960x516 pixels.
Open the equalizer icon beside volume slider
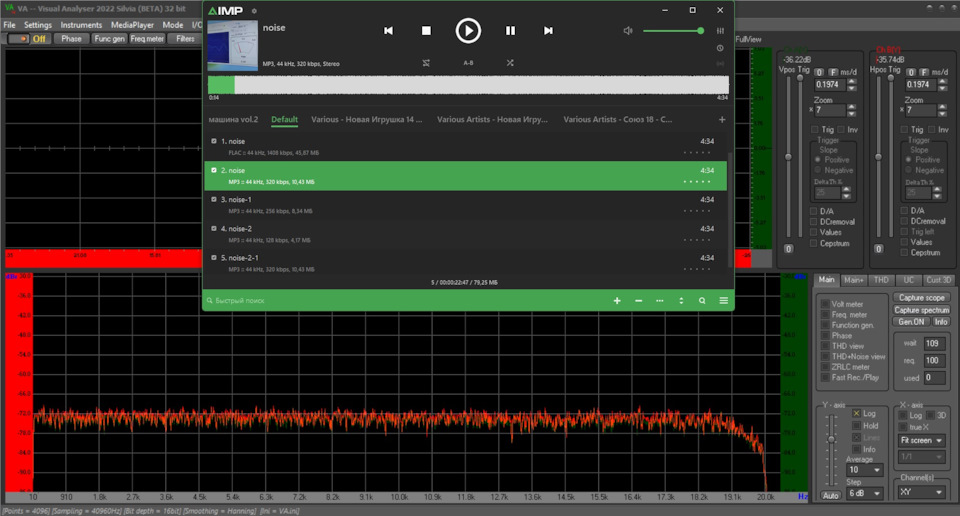click(x=720, y=31)
